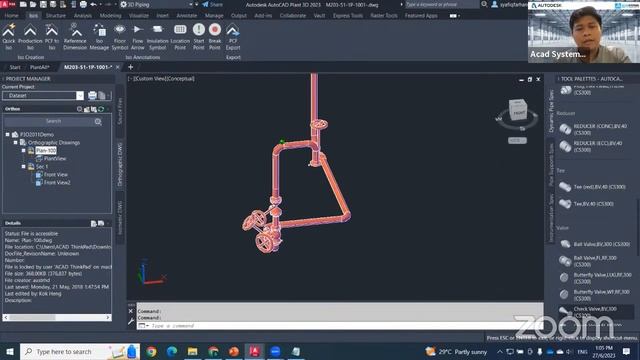Select the Reference Dimension tool
This screenshot has height=360, width=640.
click(75, 36)
